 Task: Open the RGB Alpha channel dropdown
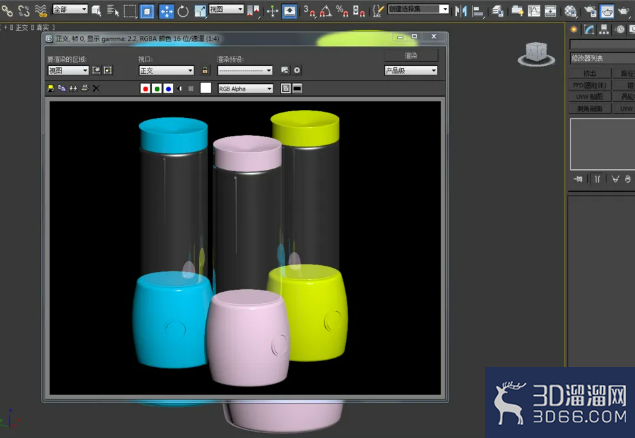[245, 89]
